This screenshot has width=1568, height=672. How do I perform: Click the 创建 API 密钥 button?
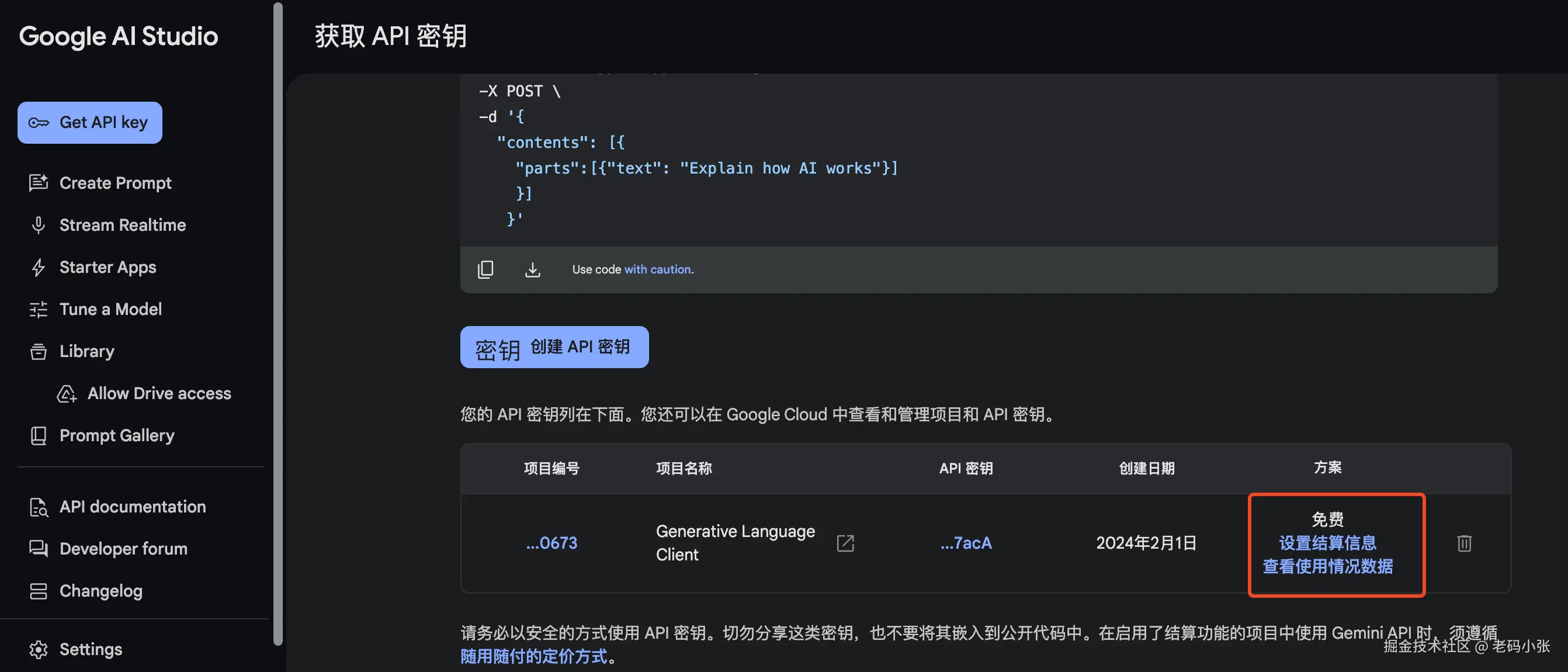pos(554,347)
